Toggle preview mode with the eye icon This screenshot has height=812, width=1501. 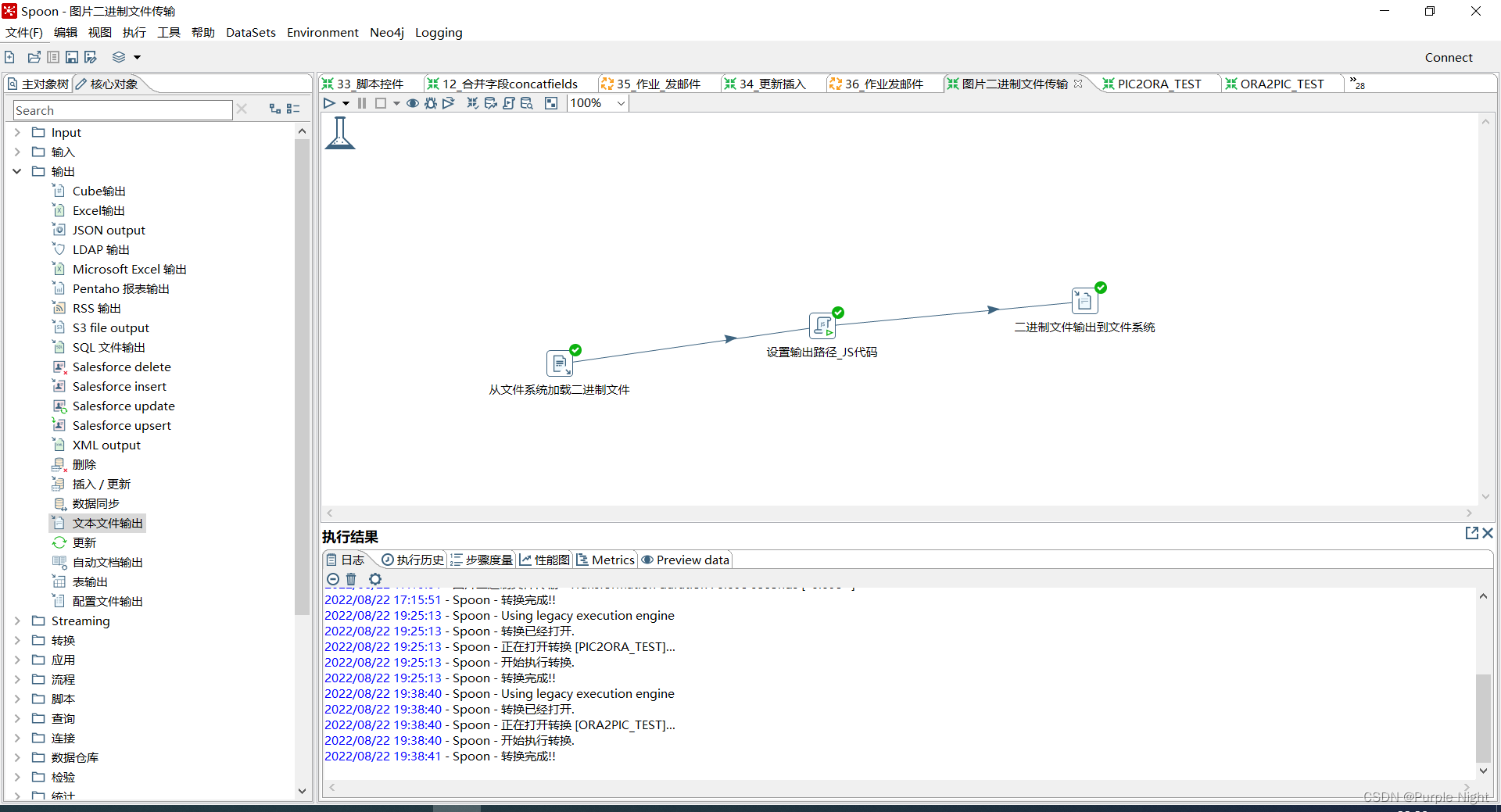413,102
